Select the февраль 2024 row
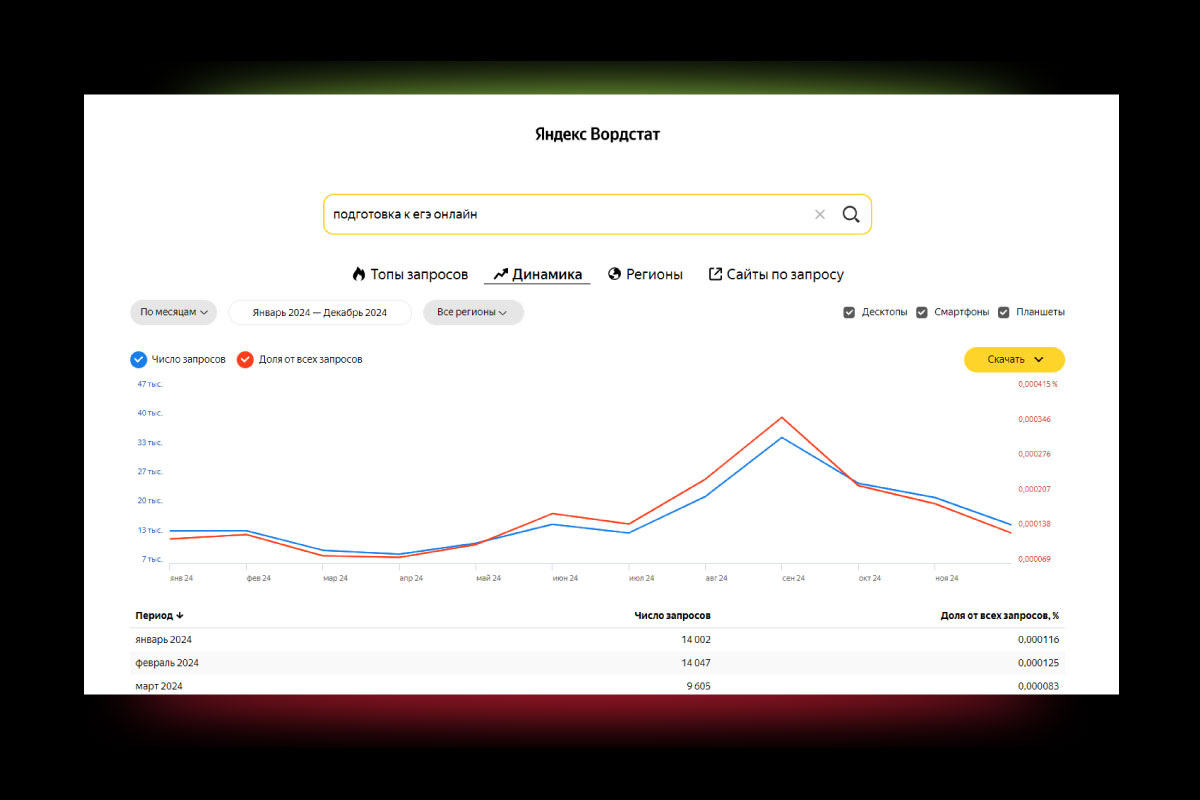The height and width of the screenshot is (800, 1200). coord(597,663)
